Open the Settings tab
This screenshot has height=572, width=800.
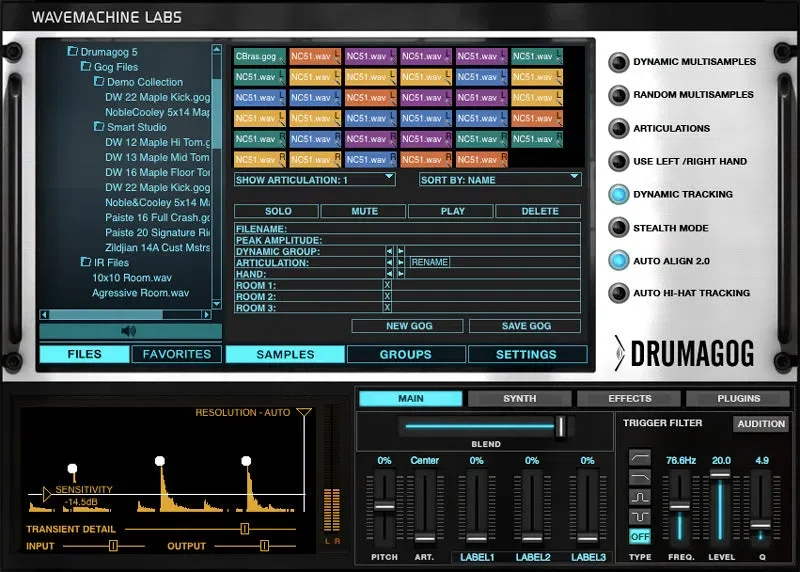click(x=527, y=354)
